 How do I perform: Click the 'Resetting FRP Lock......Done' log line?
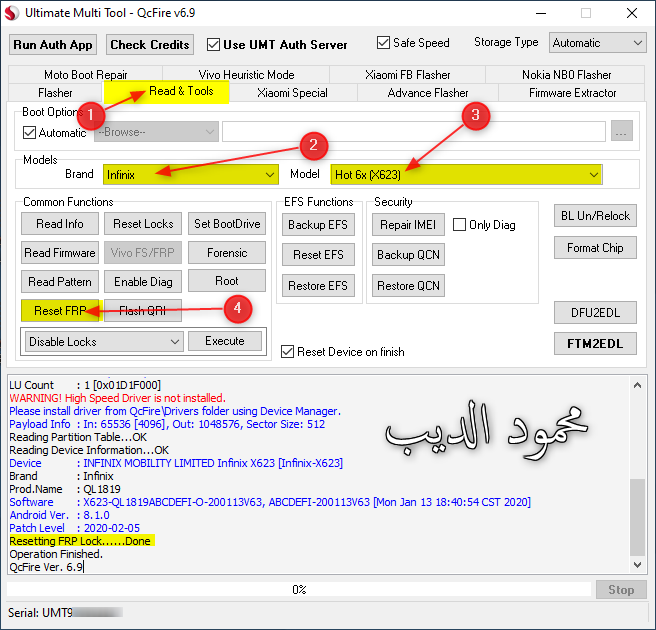click(80, 541)
